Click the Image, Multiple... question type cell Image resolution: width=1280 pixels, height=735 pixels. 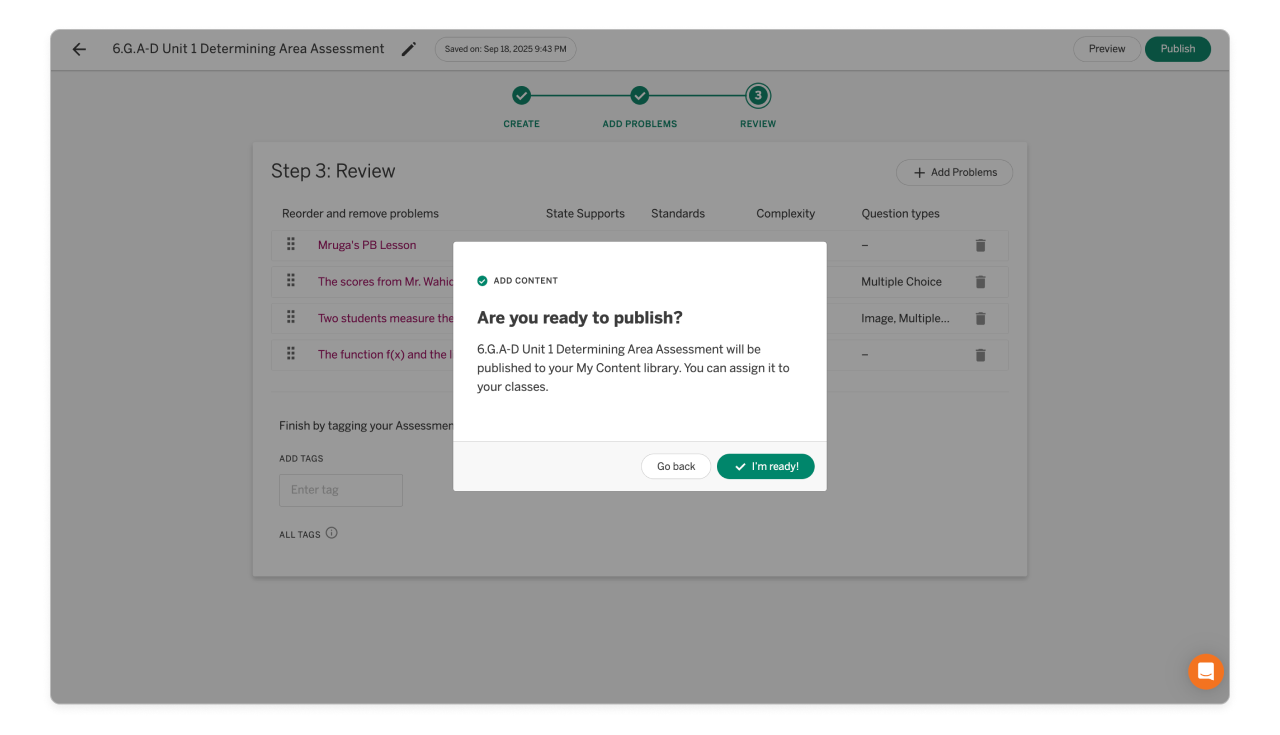[905, 318]
